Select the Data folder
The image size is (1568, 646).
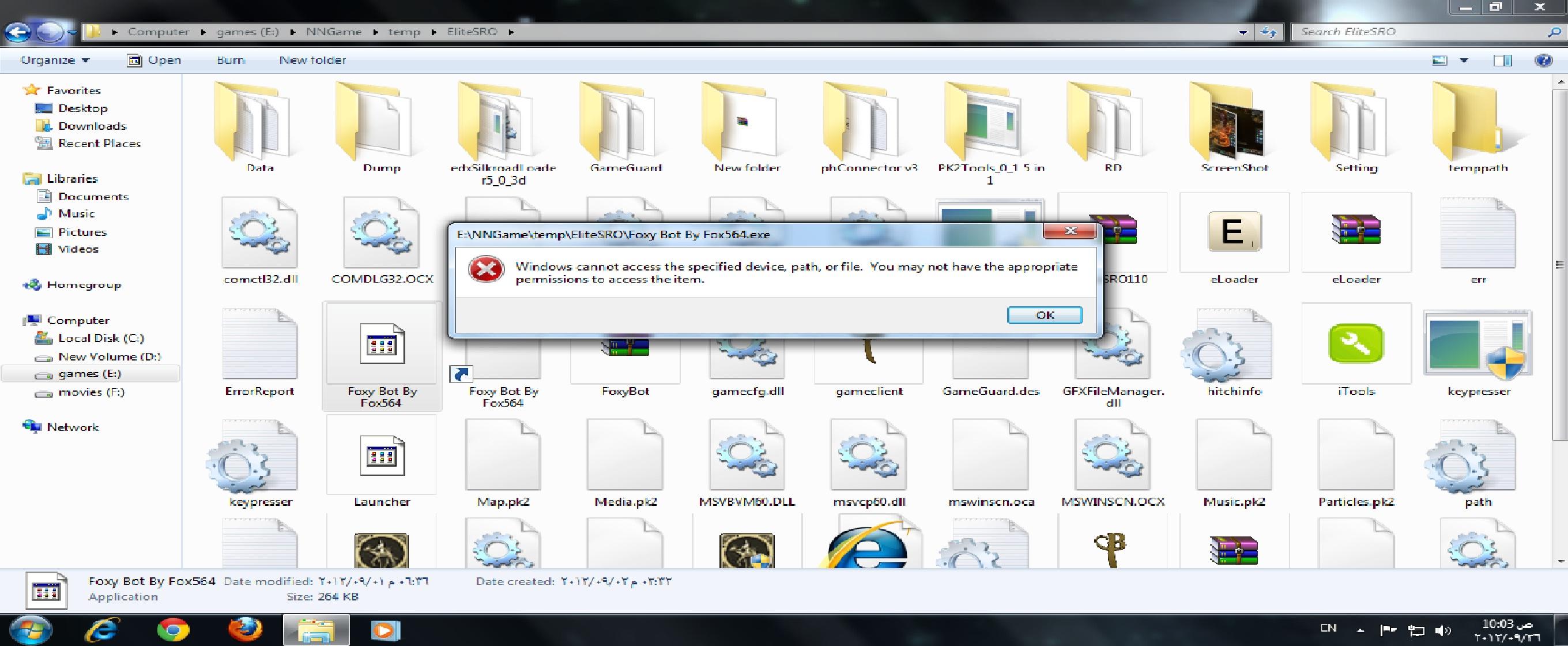point(260,128)
